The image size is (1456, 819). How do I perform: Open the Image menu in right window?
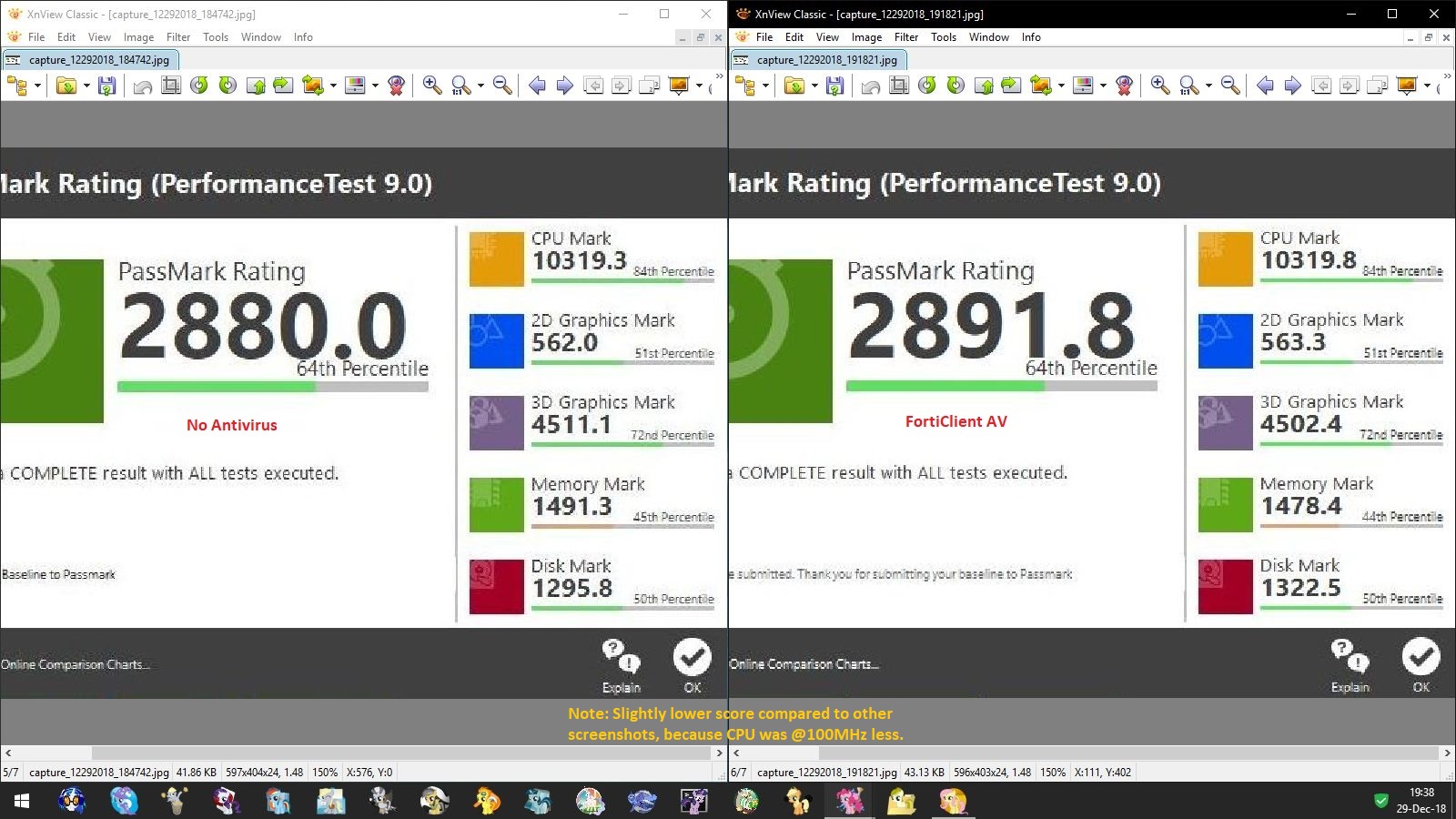point(866,37)
